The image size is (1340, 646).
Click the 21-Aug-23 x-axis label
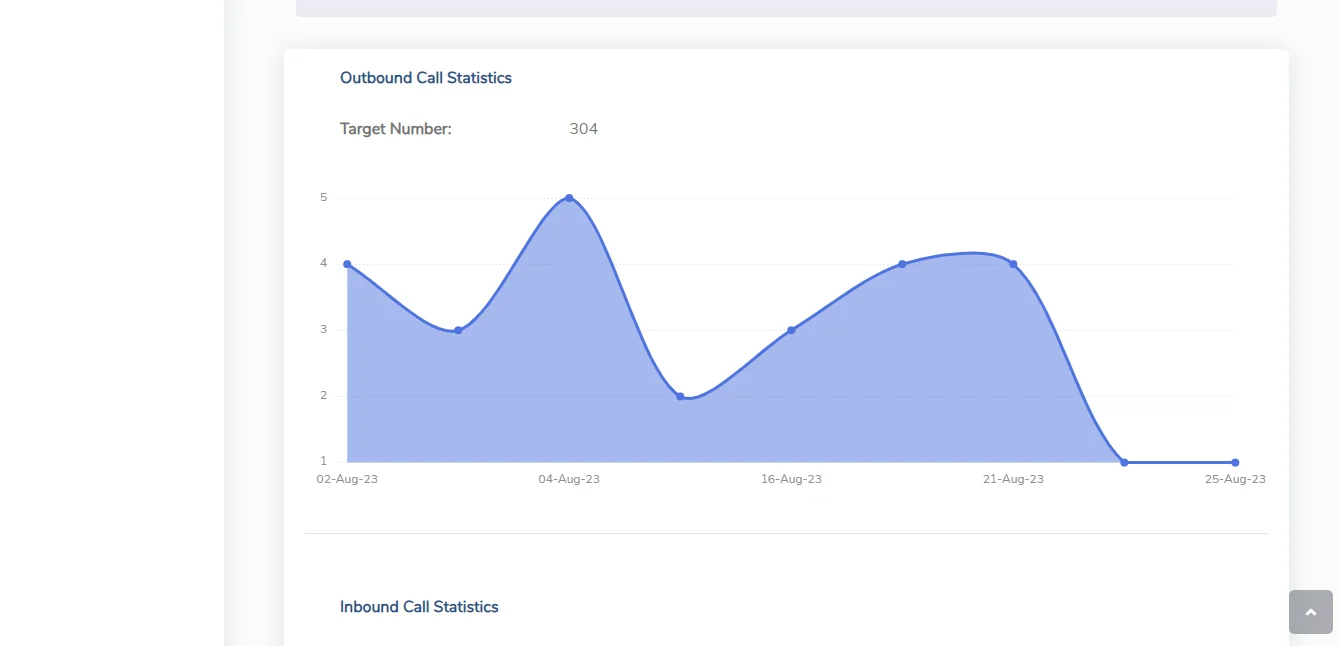[x=1013, y=479]
